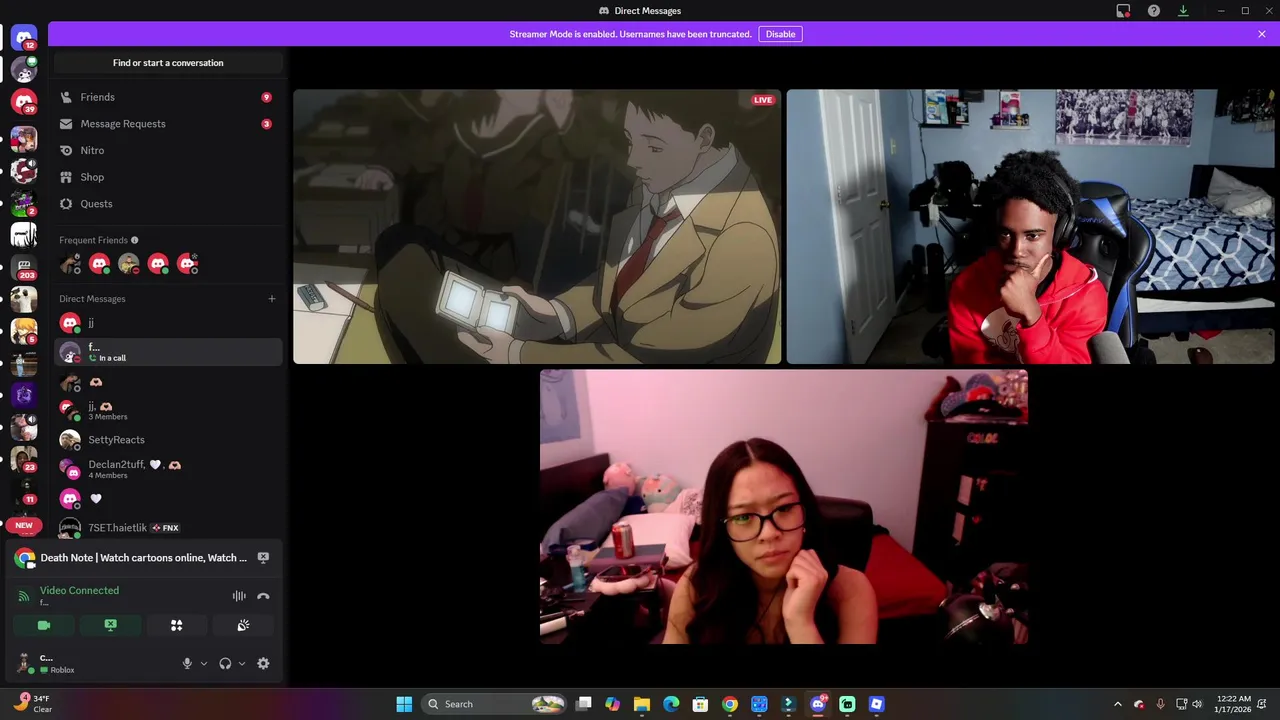Open File Explorer from taskbar
Viewport: 1280px width, 720px height.
pos(642,704)
